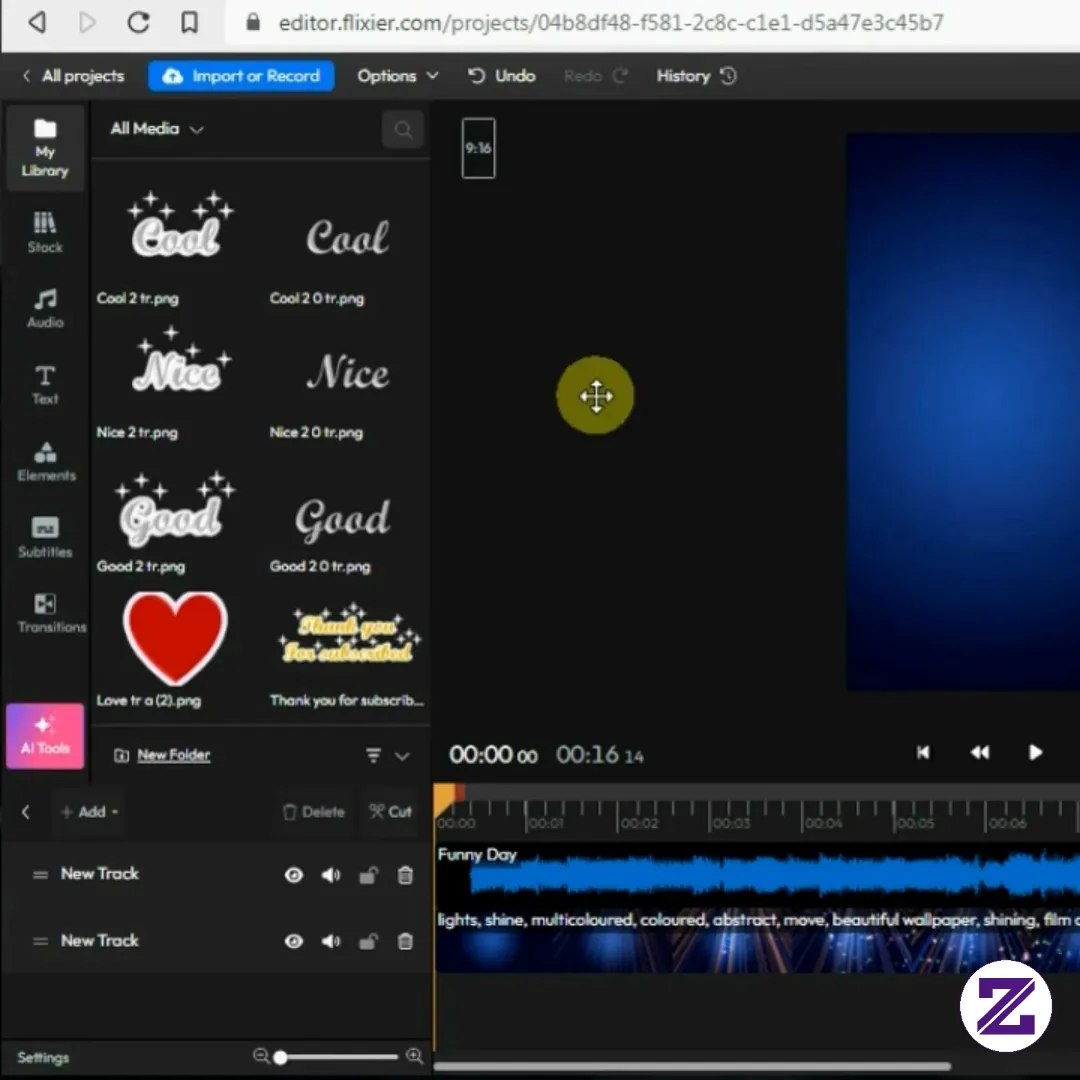Grab first New Track reorder handle
The height and width of the screenshot is (1080, 1080).
point(40,875)
